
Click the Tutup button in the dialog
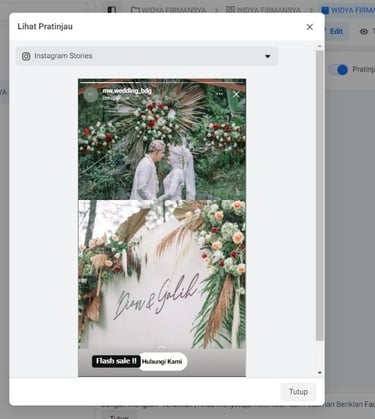(298, 392)
